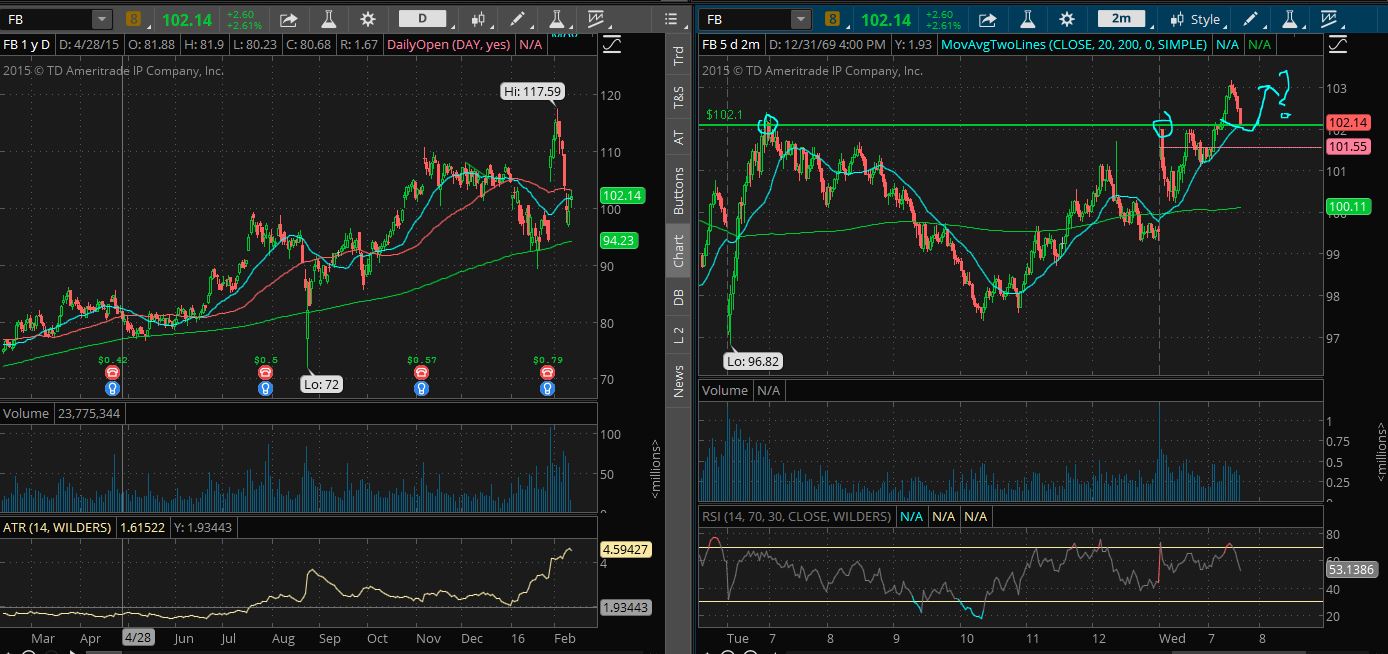
Task: Switch to the DB sidebar tab
Action: point(678,297)
